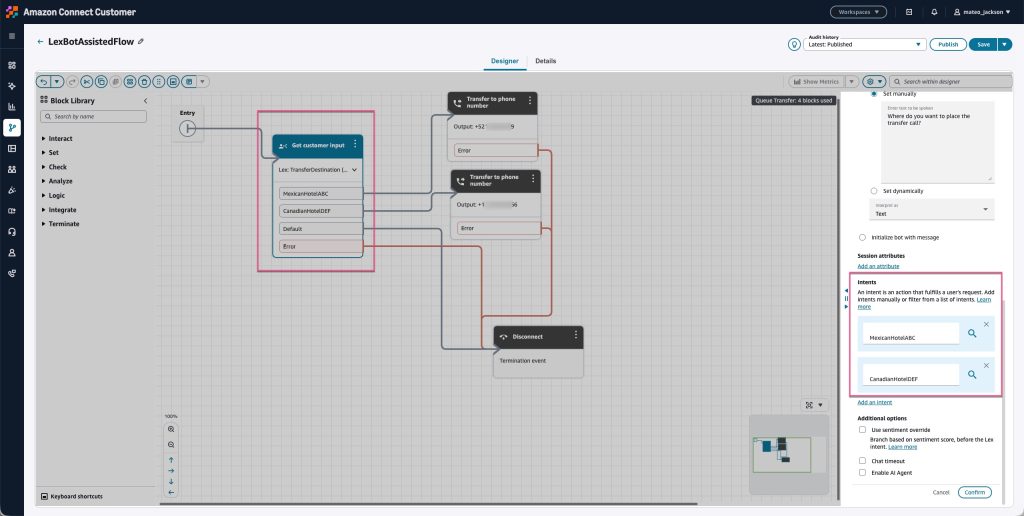Cut the selected block with the scissors icon
This screenshot has width=1024, height=516.
(x=86, y=82)
